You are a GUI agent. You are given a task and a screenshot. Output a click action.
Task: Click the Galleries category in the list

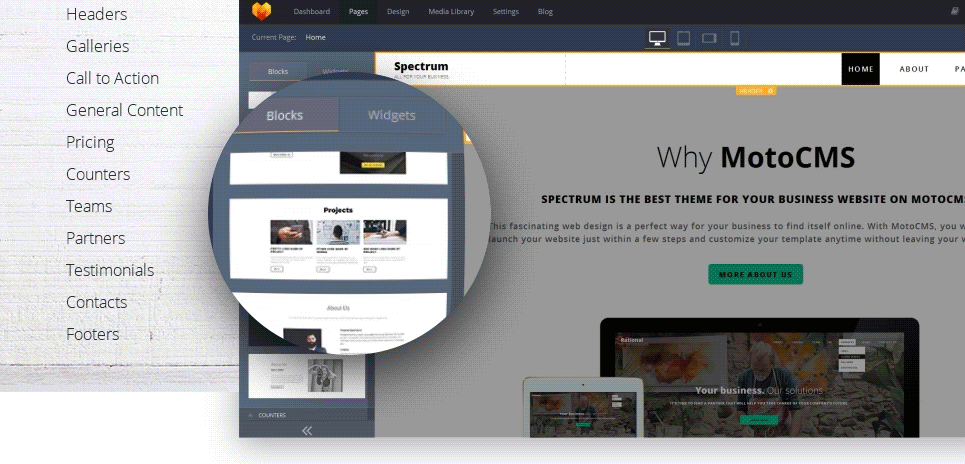97,46
